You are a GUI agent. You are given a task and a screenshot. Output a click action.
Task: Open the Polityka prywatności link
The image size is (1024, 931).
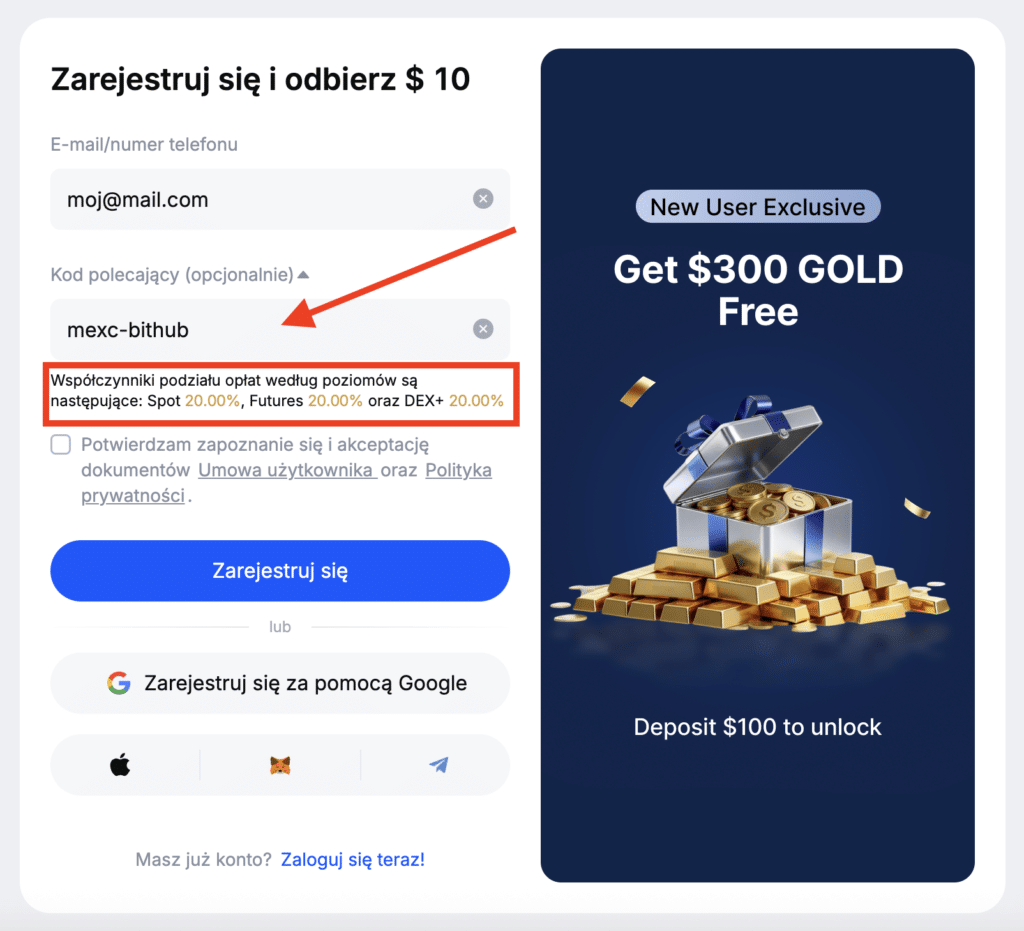coord(286,483)
